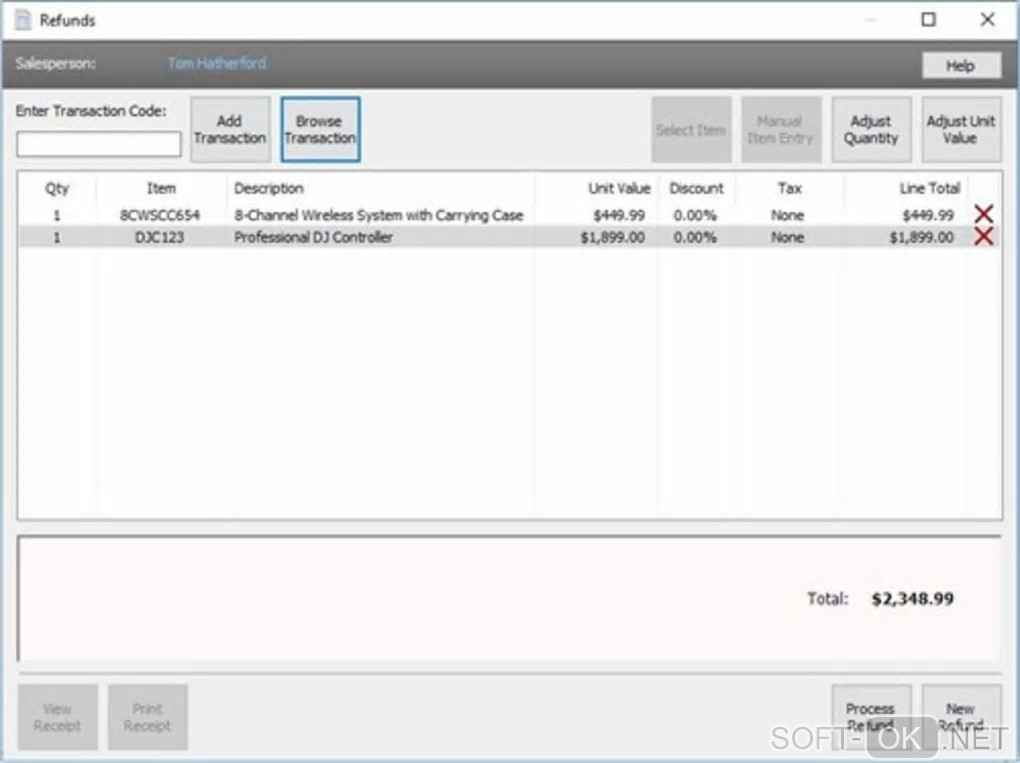Click New Refund button
1020x763 pixels.
961,717
